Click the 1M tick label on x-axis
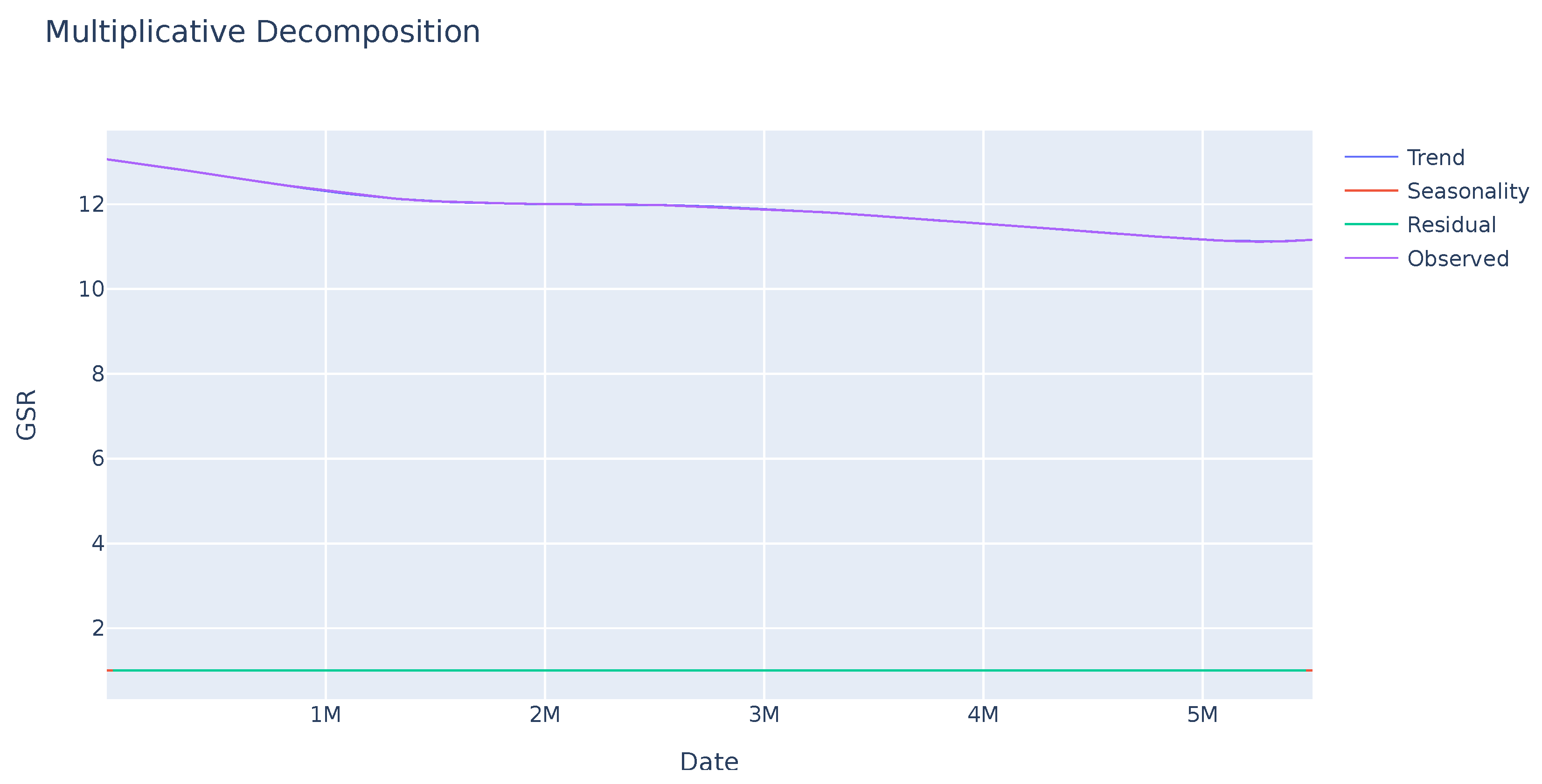The width and height of the screenshot is (1542, 784). (x=325, y=715)
